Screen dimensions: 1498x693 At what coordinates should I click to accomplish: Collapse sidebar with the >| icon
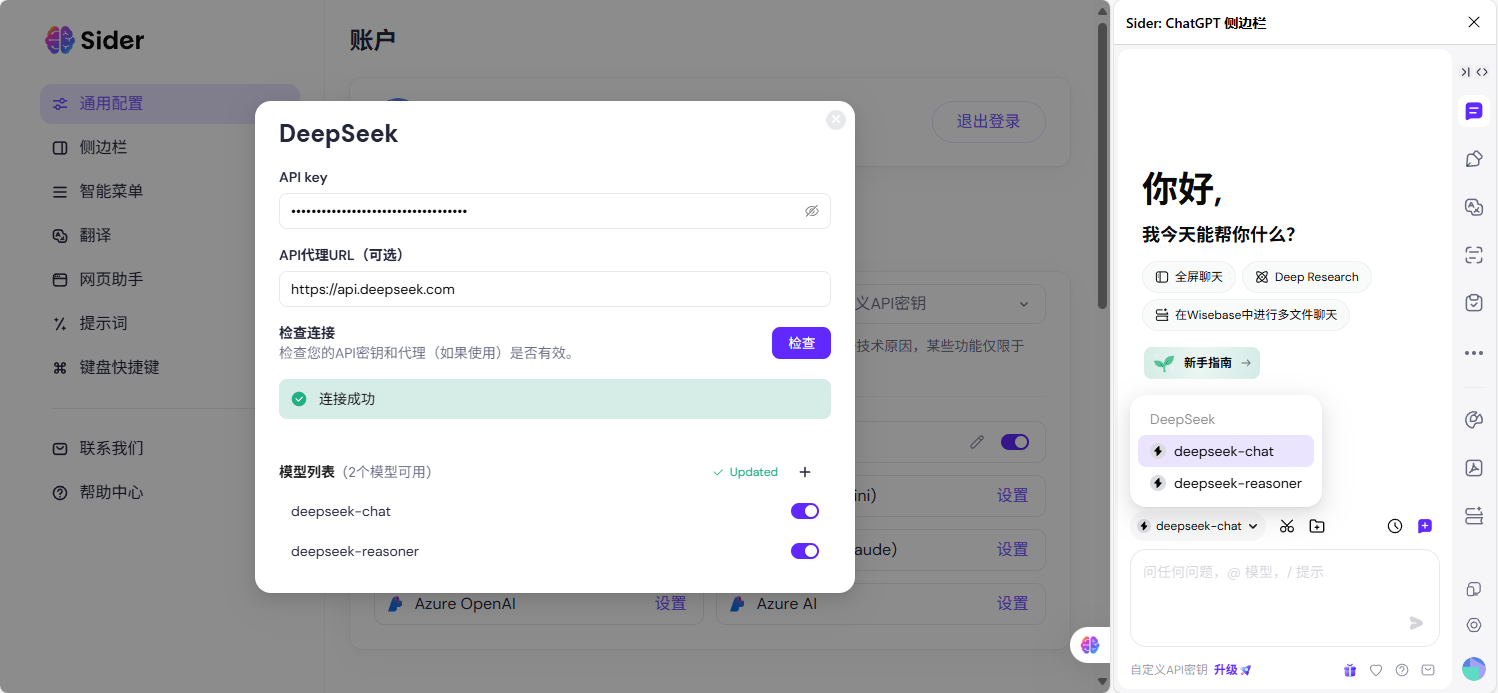click(1465, 72)
